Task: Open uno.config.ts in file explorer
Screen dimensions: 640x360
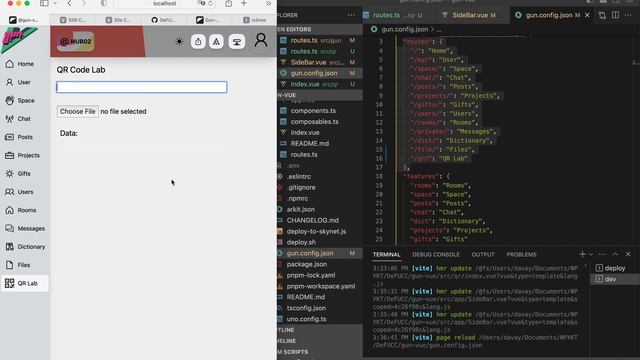Action: [x=320, y=319]
